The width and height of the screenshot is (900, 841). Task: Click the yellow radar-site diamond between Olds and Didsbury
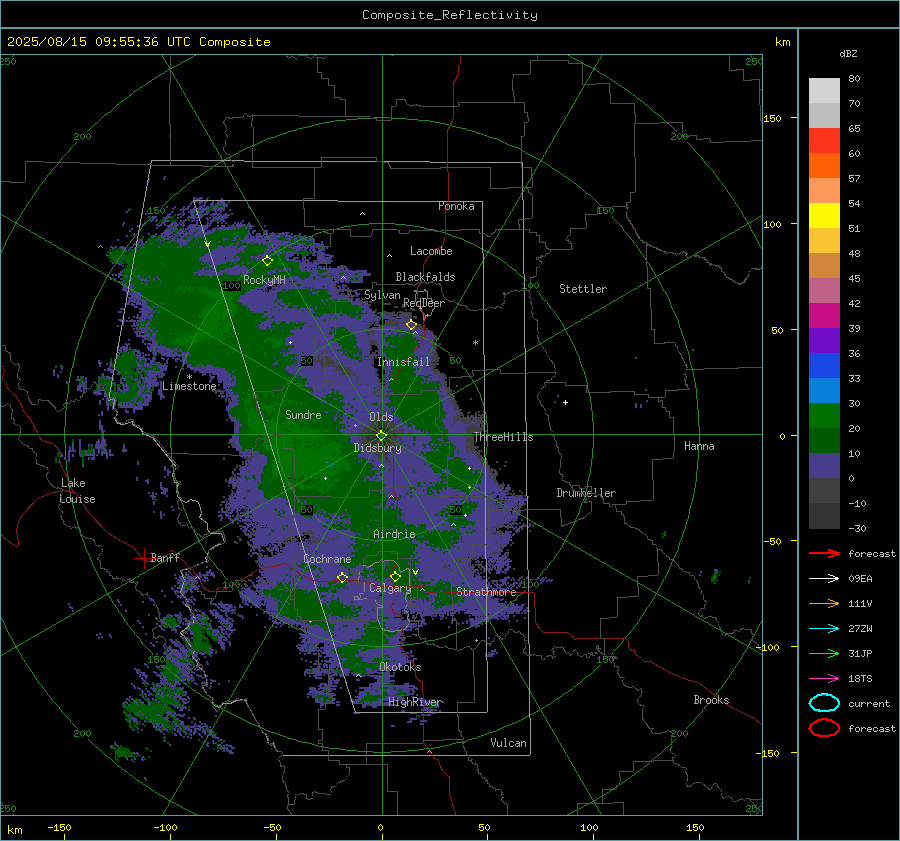coord(381,435)
